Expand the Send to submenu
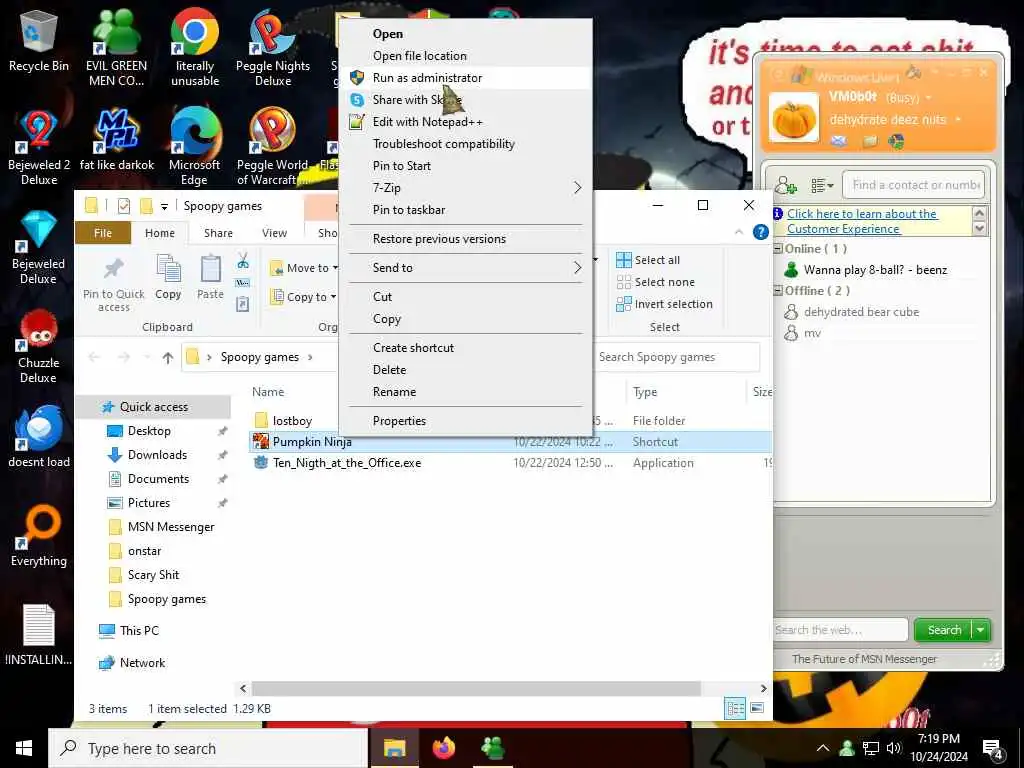 coord(466,268)
